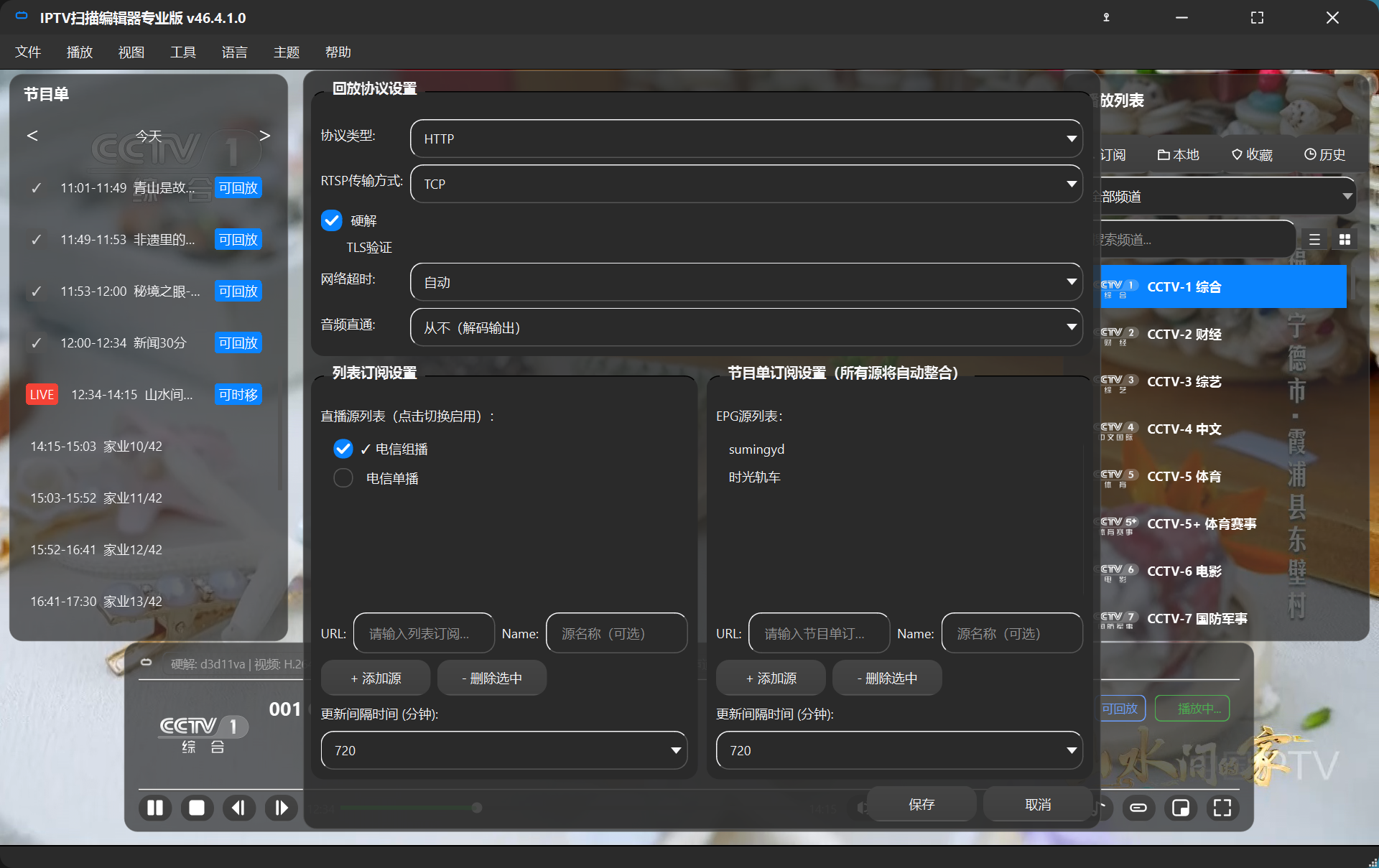Switch channel list to list view icon
The image size is (1379, 868).
1314,240
